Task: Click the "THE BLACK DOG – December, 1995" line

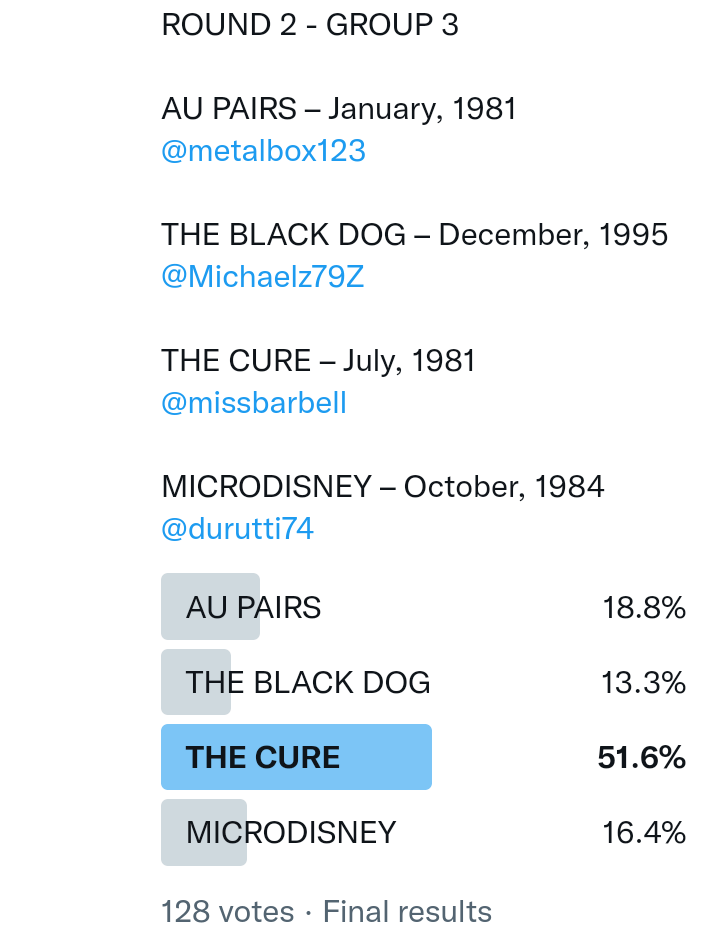Action: point(414,235)
